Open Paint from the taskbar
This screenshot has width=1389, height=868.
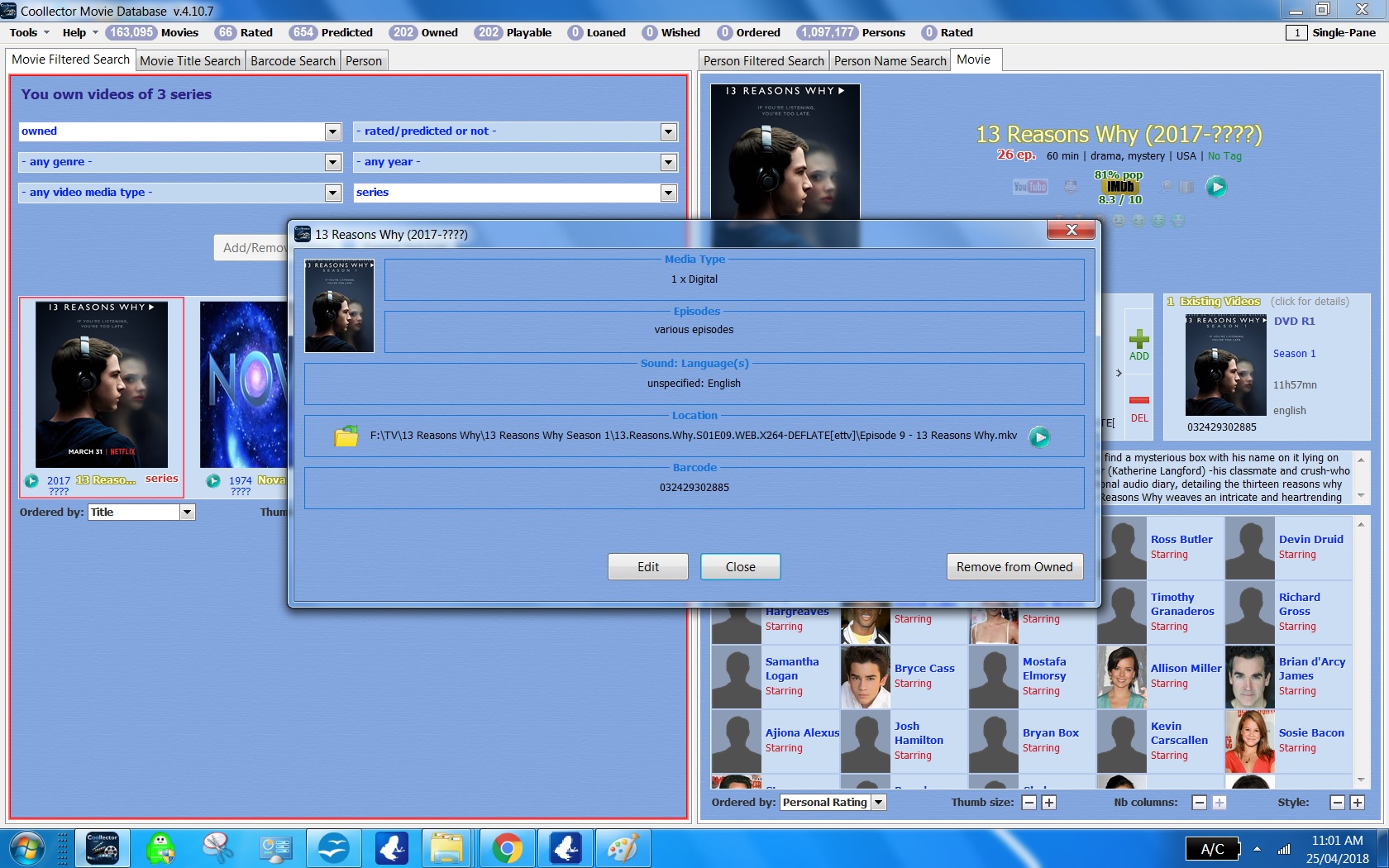click(622, 848)
